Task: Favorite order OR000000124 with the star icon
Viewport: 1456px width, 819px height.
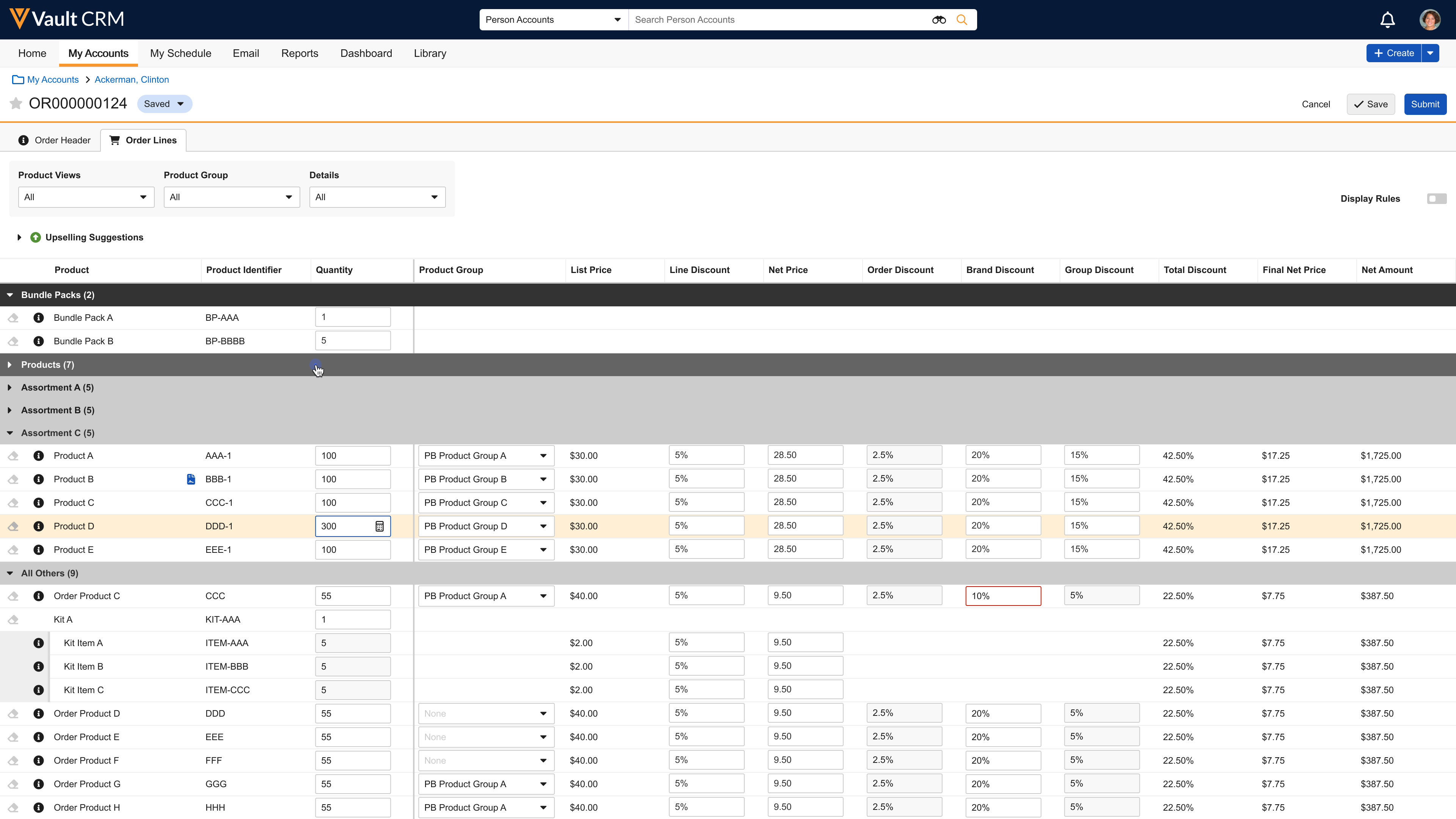Action: point(16,104)
